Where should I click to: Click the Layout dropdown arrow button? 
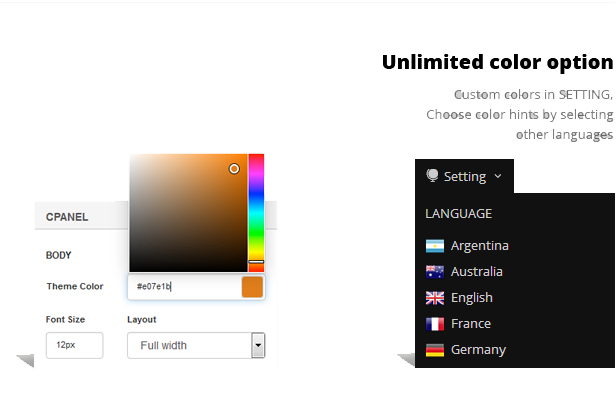[x=258, y=346]
